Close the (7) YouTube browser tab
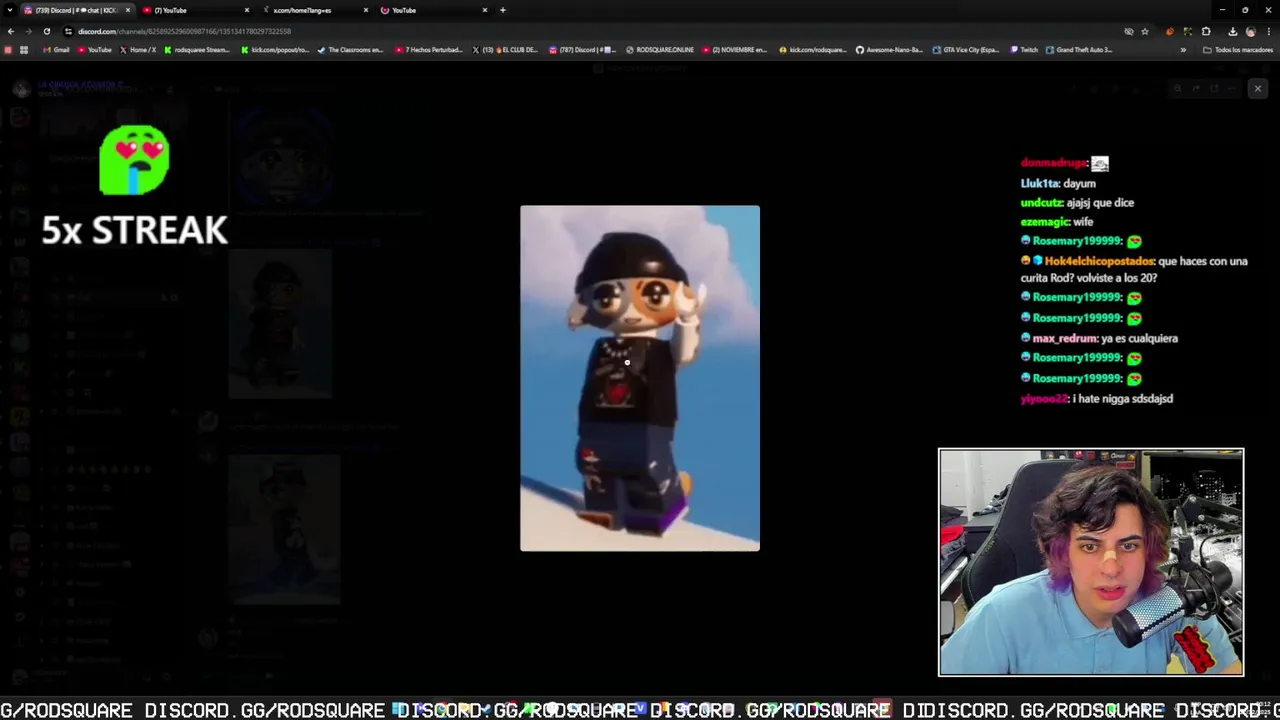 click(x=247, y=10)
